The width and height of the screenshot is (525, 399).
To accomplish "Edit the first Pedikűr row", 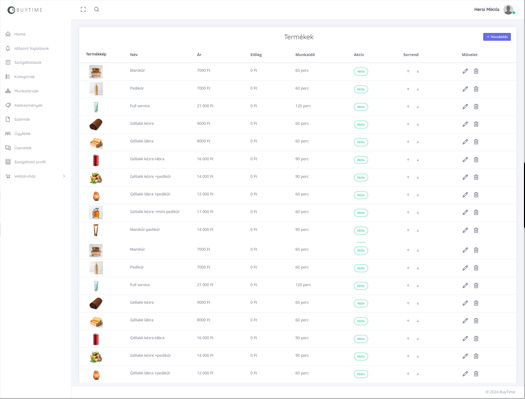I will pos(465,89).
